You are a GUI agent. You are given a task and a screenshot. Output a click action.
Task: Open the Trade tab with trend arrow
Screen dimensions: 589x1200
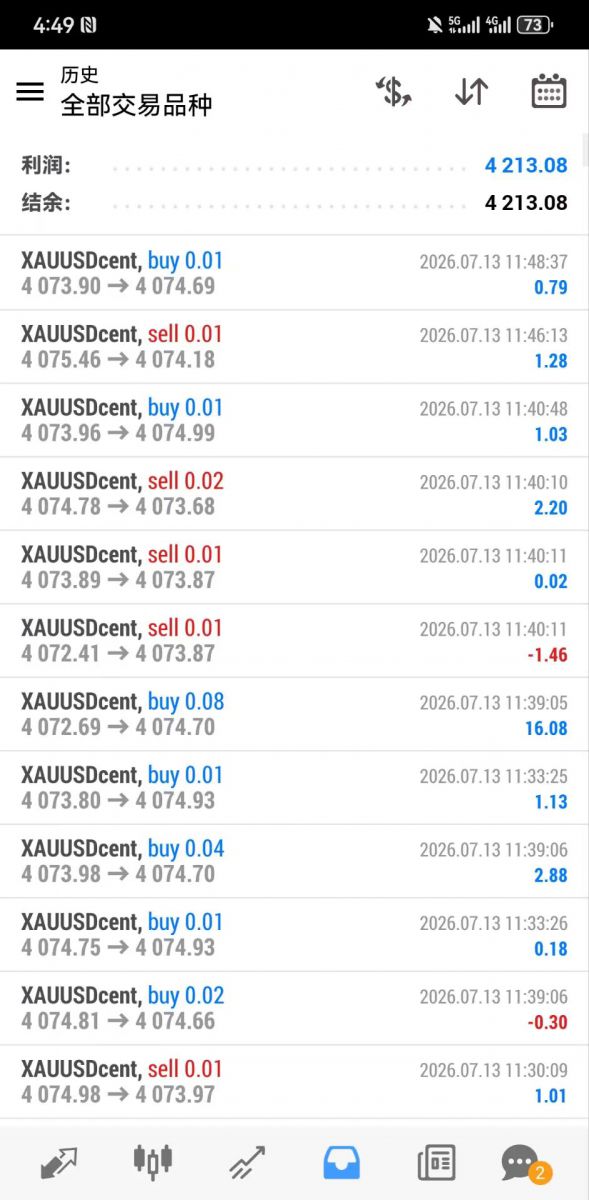tap(246, 1162)
